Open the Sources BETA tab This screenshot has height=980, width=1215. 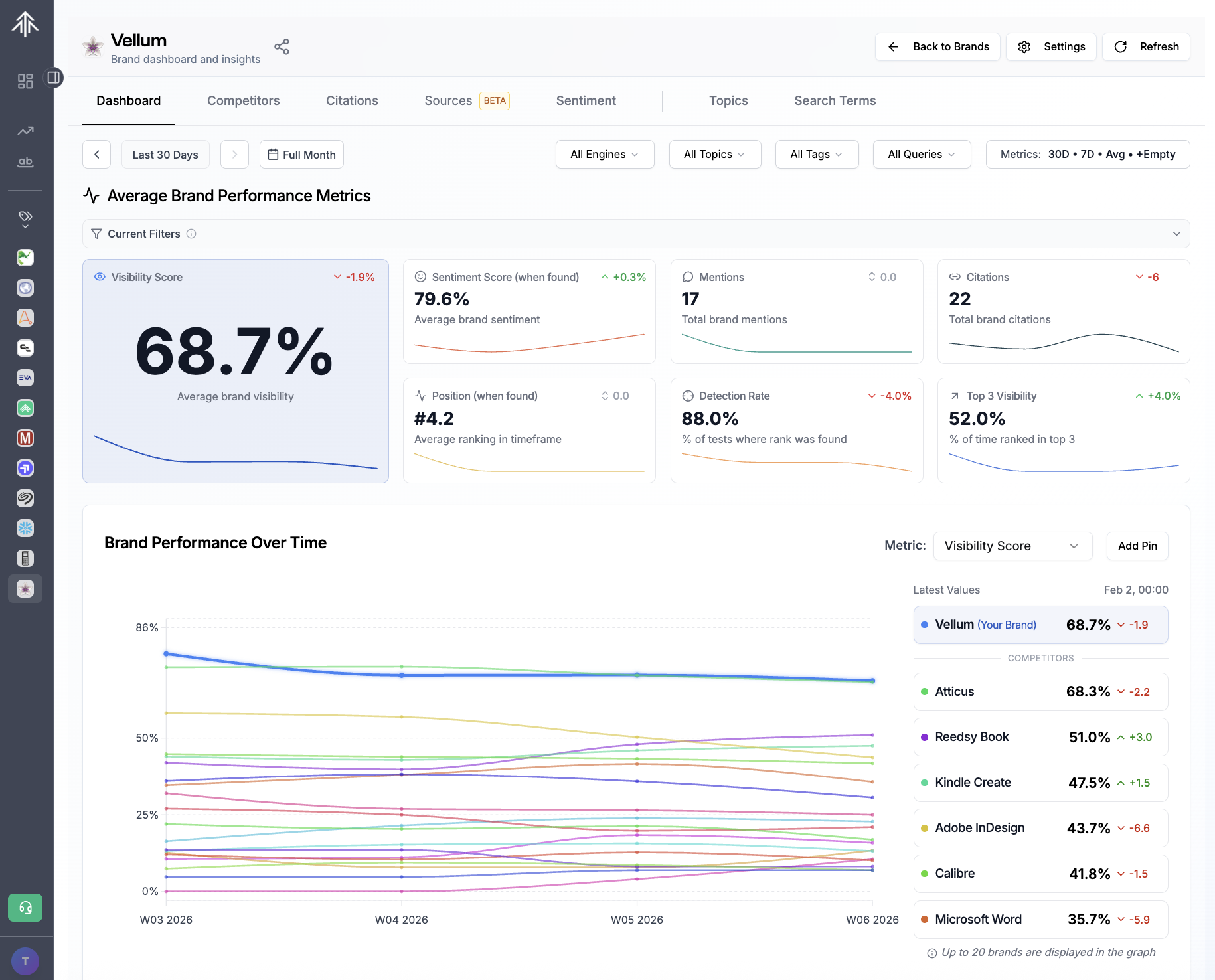(x=448, y=100)
